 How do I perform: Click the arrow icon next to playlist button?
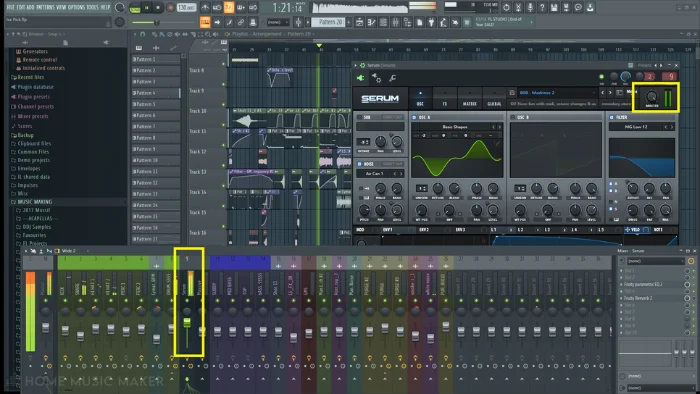(x=217, y=22)
